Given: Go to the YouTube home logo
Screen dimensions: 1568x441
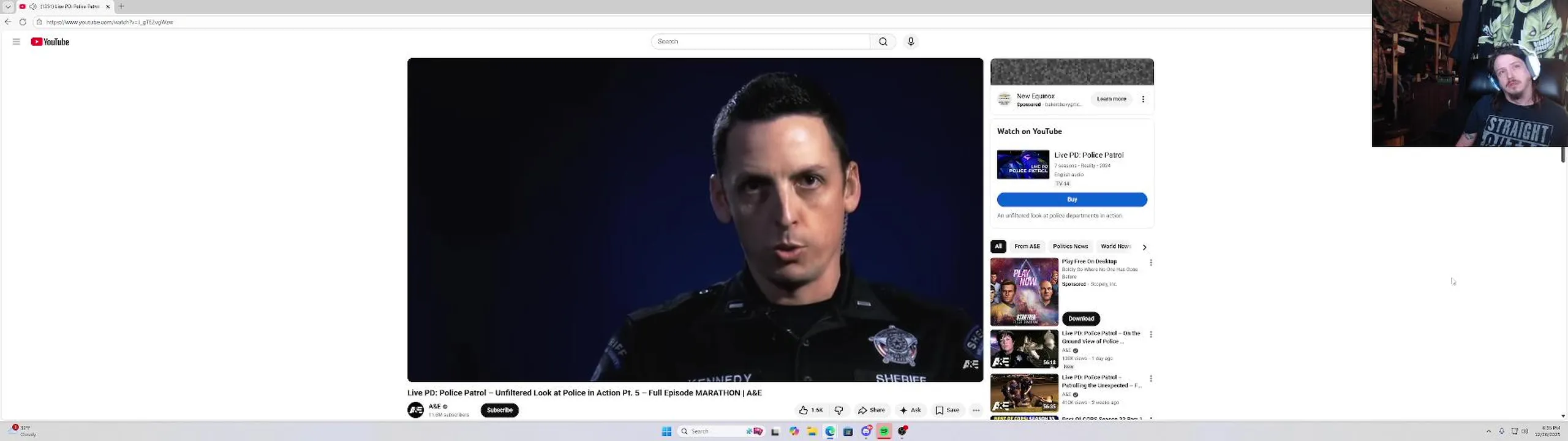Looking at the screenshot, I should pos(50,42).
